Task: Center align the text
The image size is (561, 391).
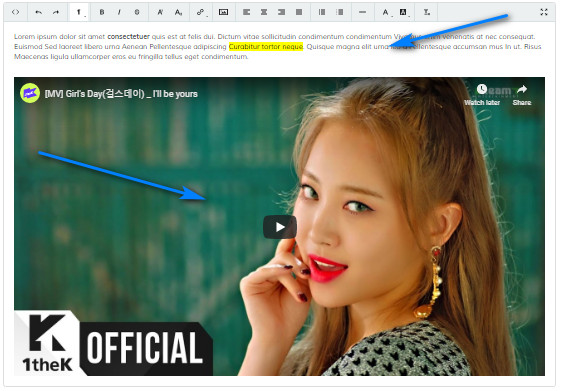Action: click(x=264, y=12)
